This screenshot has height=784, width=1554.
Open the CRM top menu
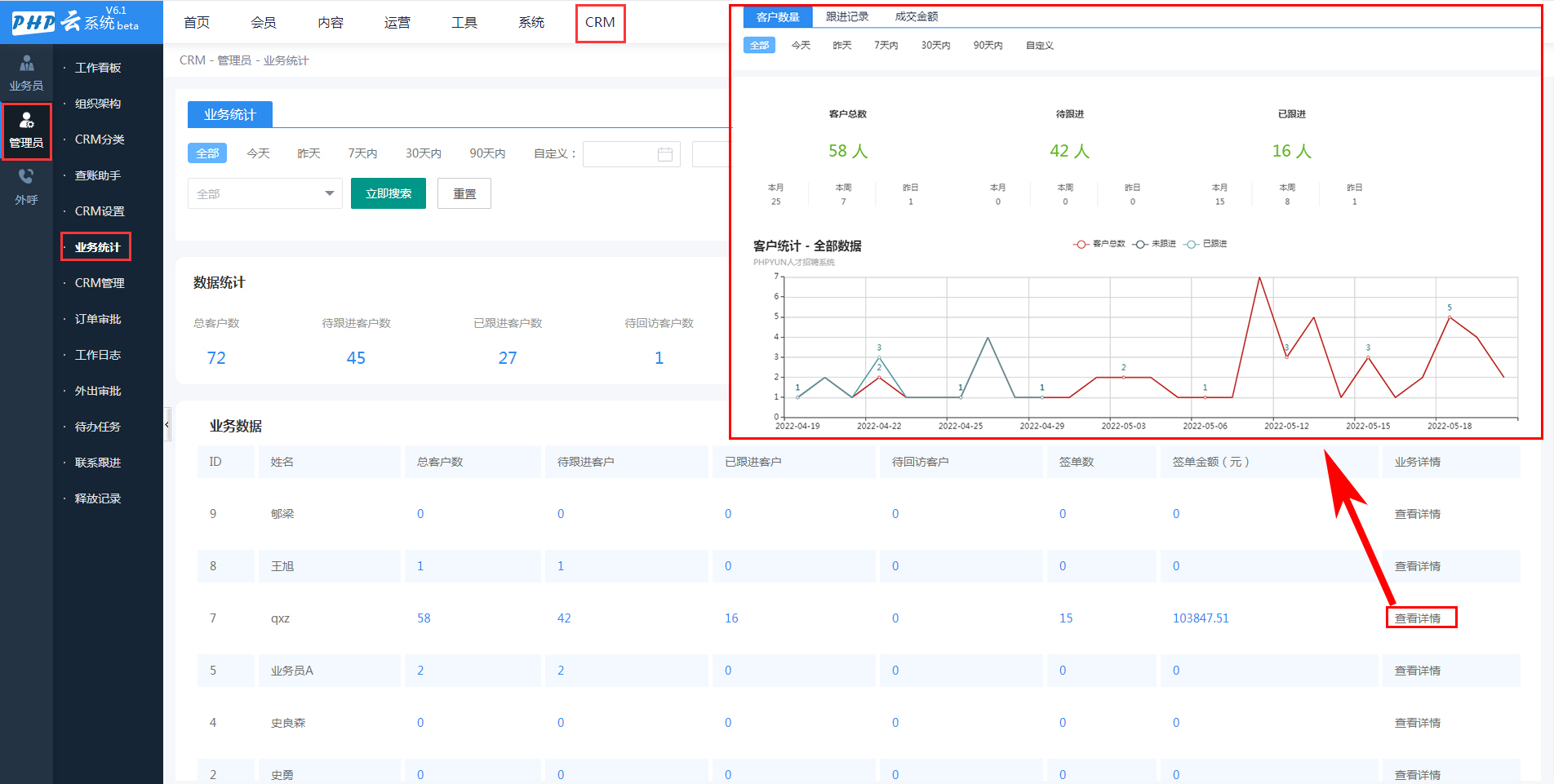point(600,23)
